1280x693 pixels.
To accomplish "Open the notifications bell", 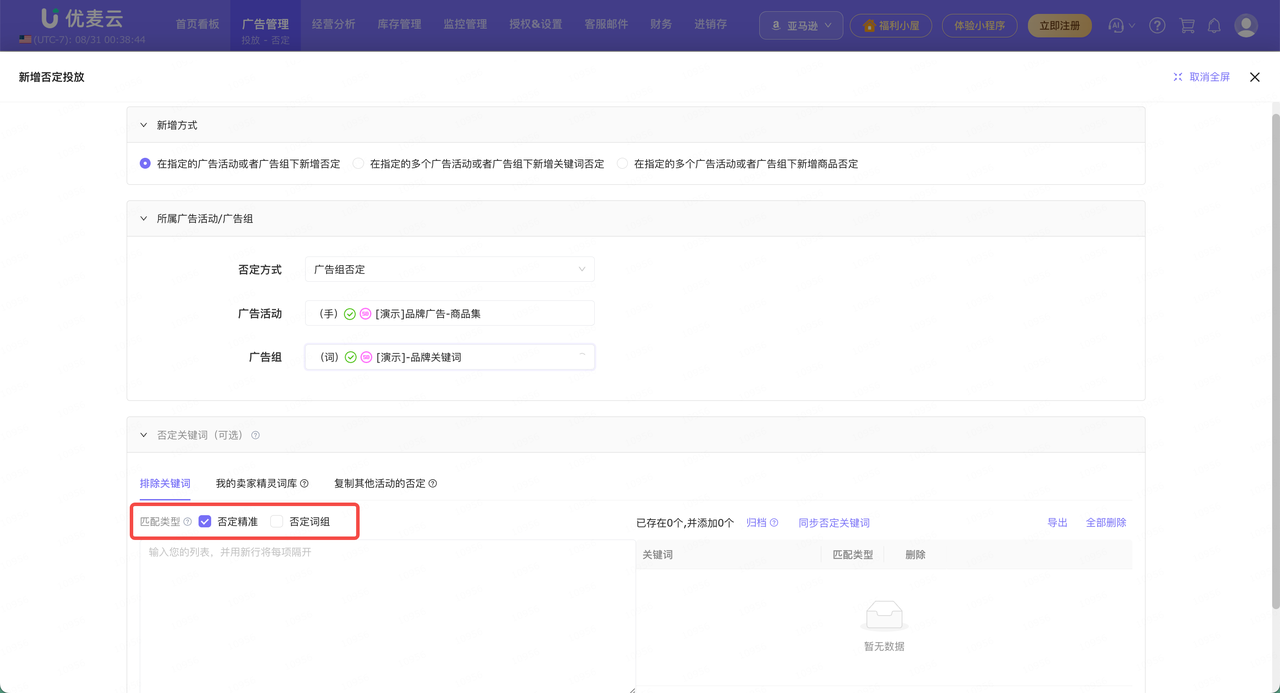I will coord(1214,25).
